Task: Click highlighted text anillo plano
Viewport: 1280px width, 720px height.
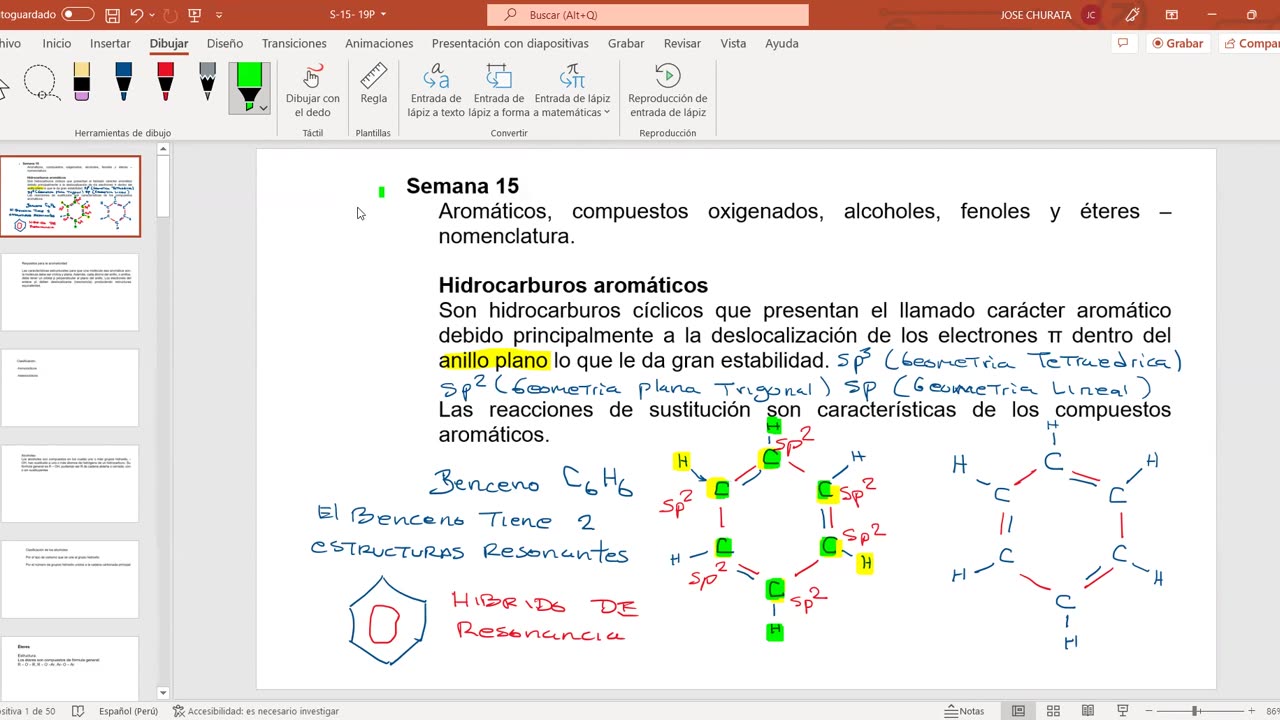Action: (x=494, y=360)
